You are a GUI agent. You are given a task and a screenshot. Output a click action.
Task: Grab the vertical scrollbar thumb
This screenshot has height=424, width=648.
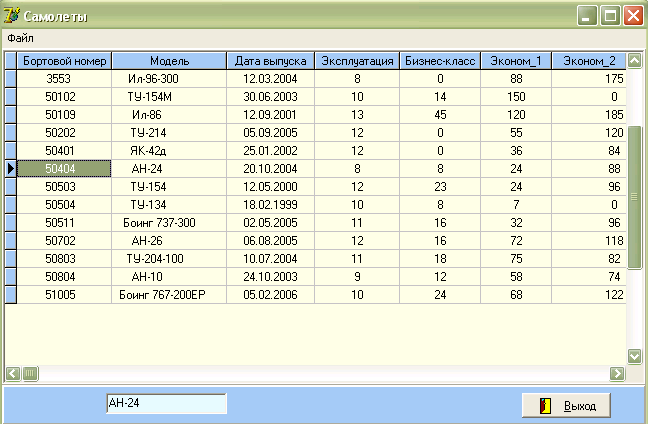(x=634, y=198)
